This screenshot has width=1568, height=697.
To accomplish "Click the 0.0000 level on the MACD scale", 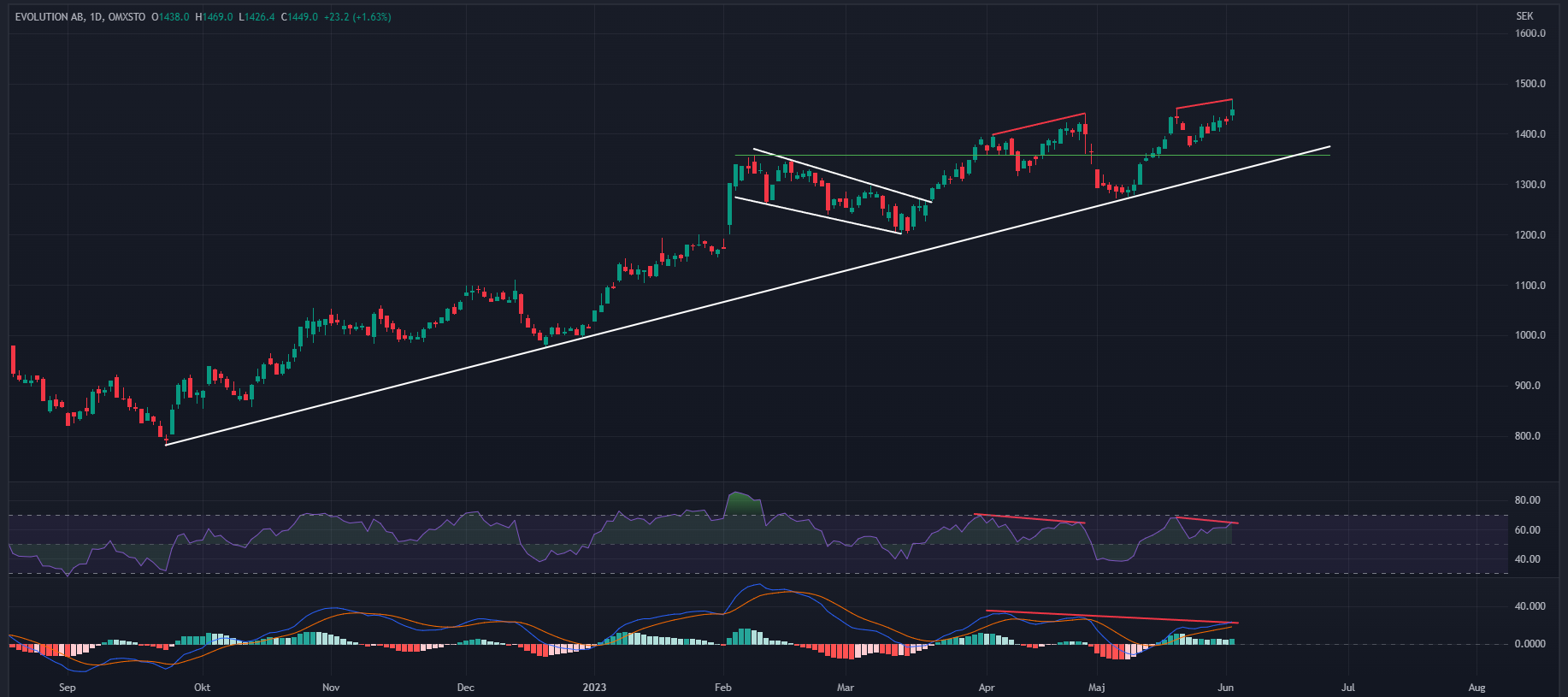I will (1530, 644).
